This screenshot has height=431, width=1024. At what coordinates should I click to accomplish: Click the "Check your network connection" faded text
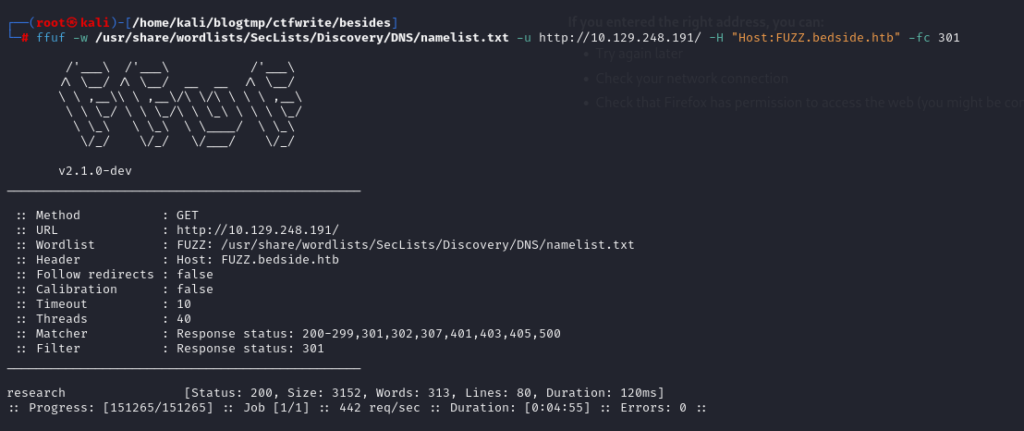pos(692,79)
